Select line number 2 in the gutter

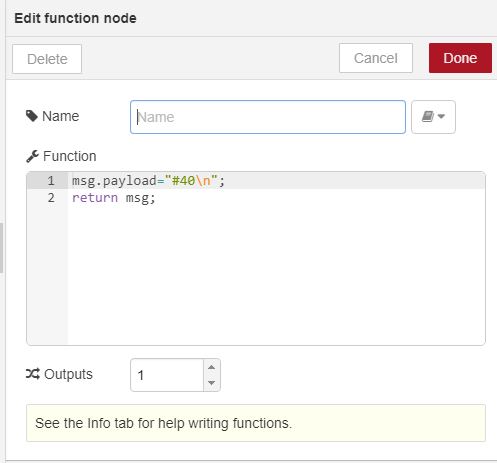point(51,198)
